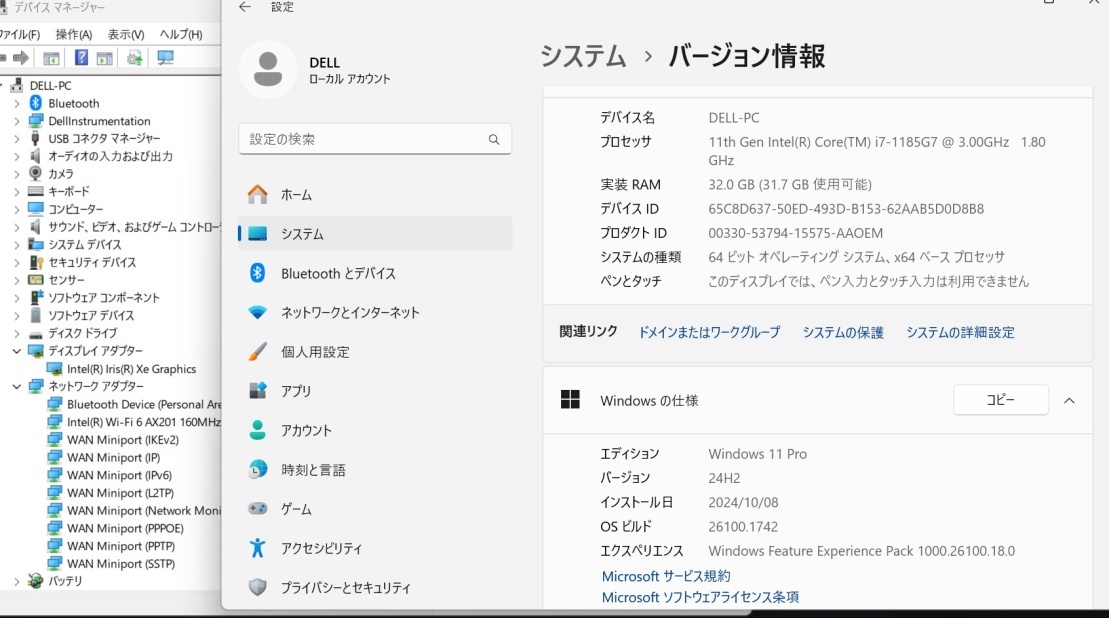1109x618 pixels.
Task: Expand the カメラ node in Device Manager
Action: [17, 174]
